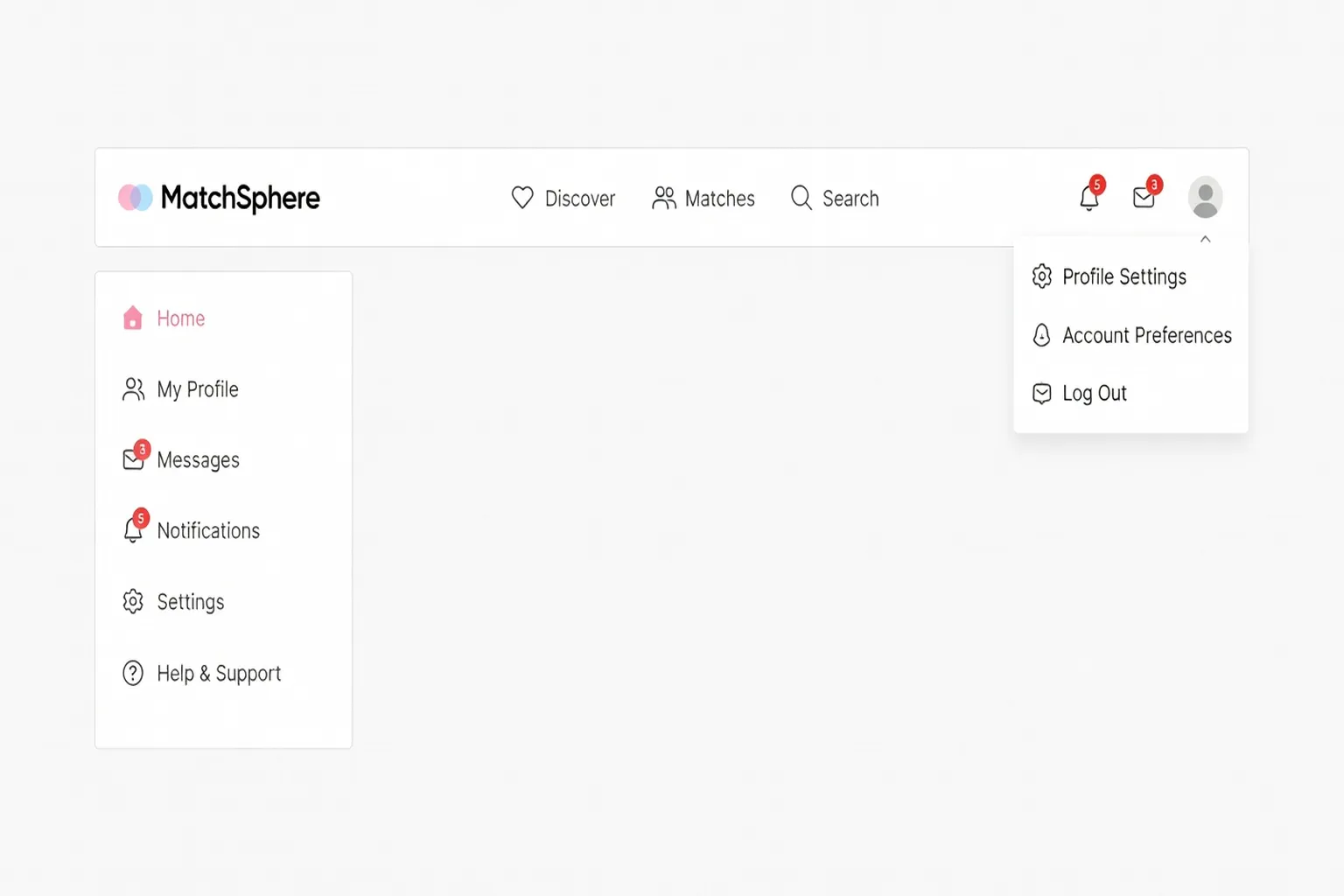Select My Profile in the sidebar

pyautogui.click(x=197, y=389)
